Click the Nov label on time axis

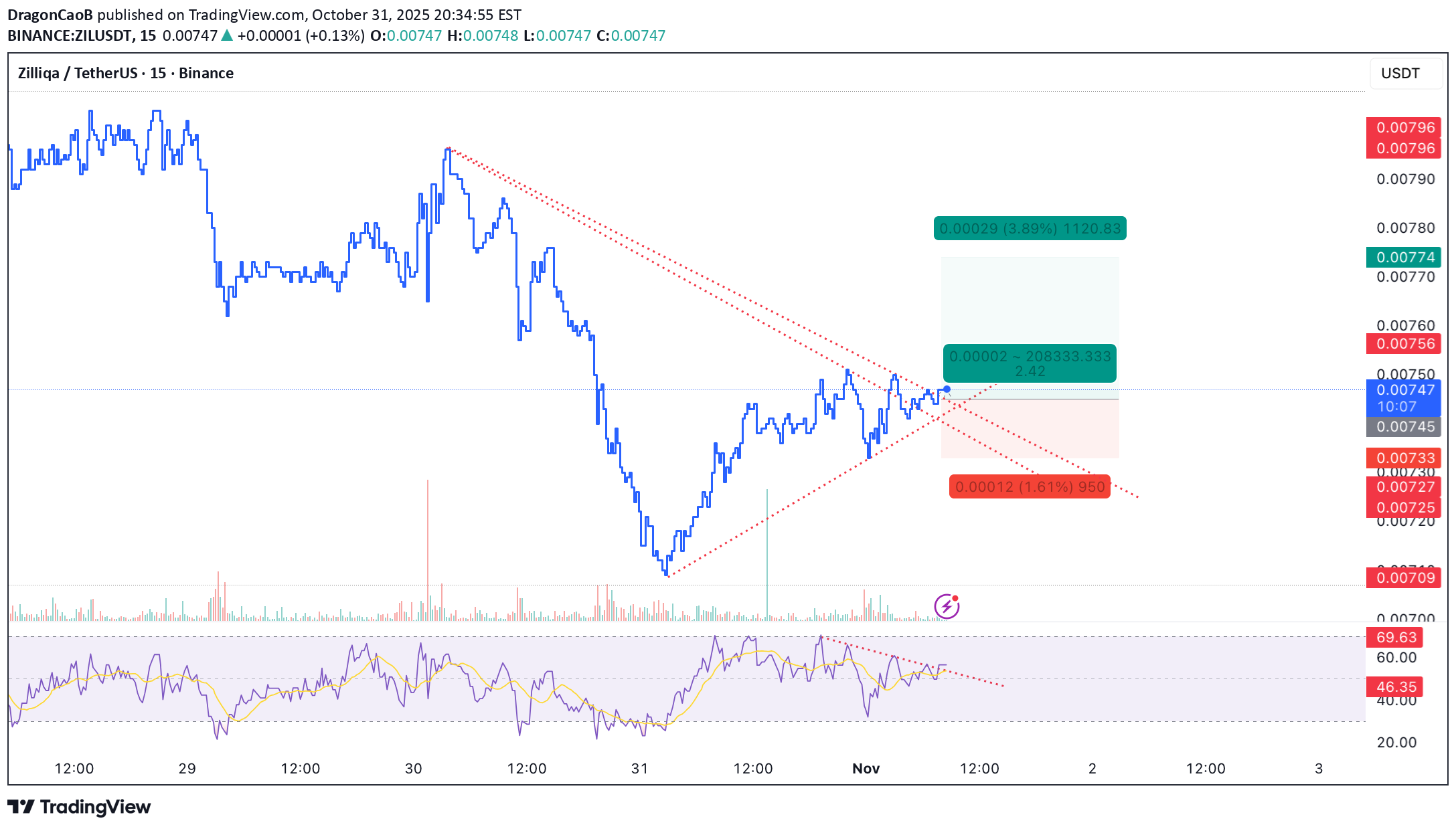click(866, 769)
